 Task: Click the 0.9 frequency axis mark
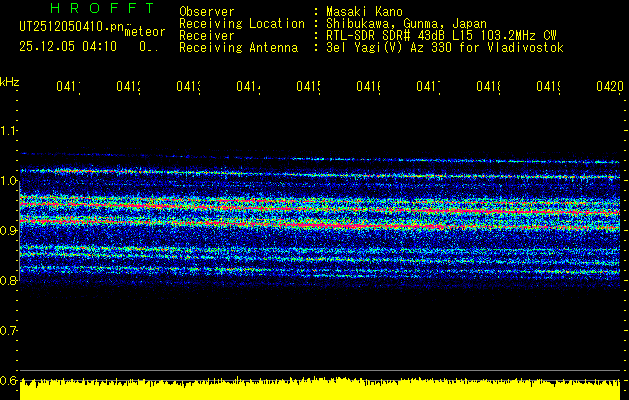(9, 230)
